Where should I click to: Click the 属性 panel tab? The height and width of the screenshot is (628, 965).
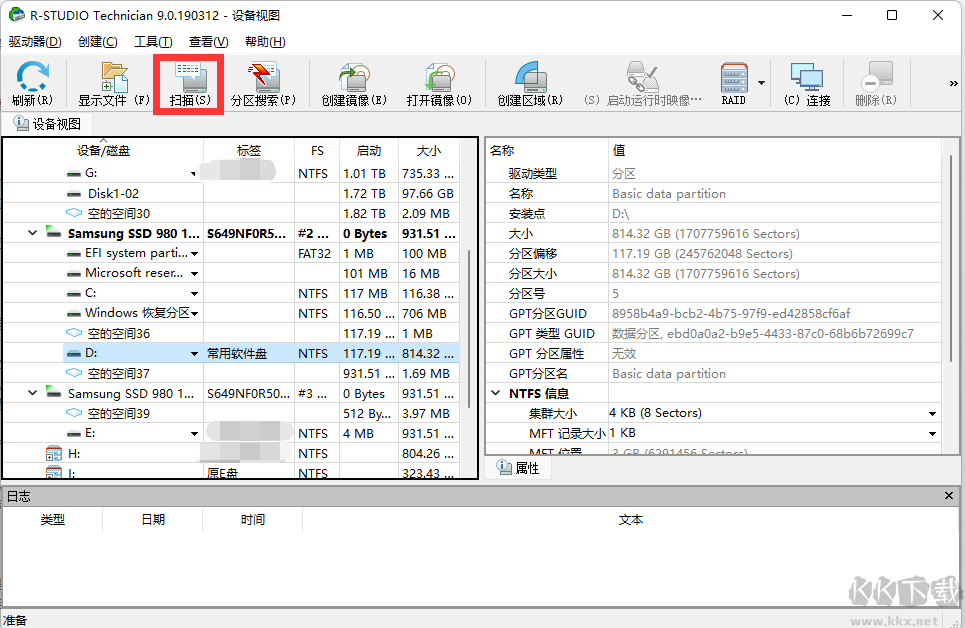coord(519,466)
